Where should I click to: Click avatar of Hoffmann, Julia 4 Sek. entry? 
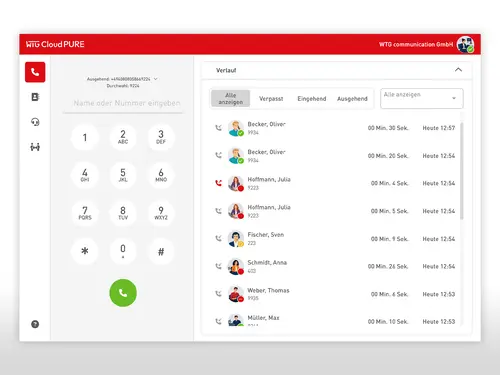pyautogui.click(x=236, y=183)
